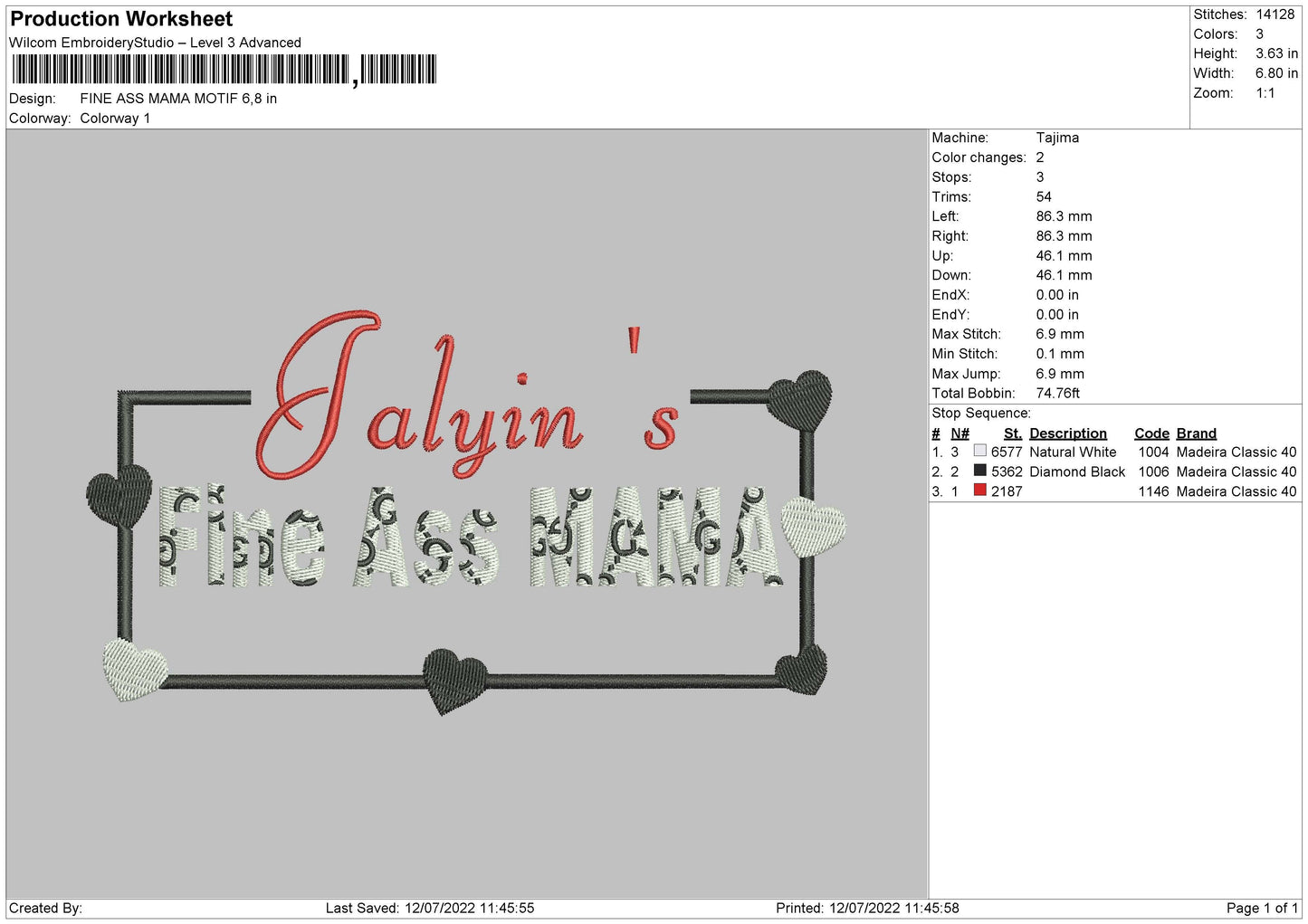Viewport: 1308px width, 924px height.
Task: Click thread code 1004
Action: pos(1153,452)
